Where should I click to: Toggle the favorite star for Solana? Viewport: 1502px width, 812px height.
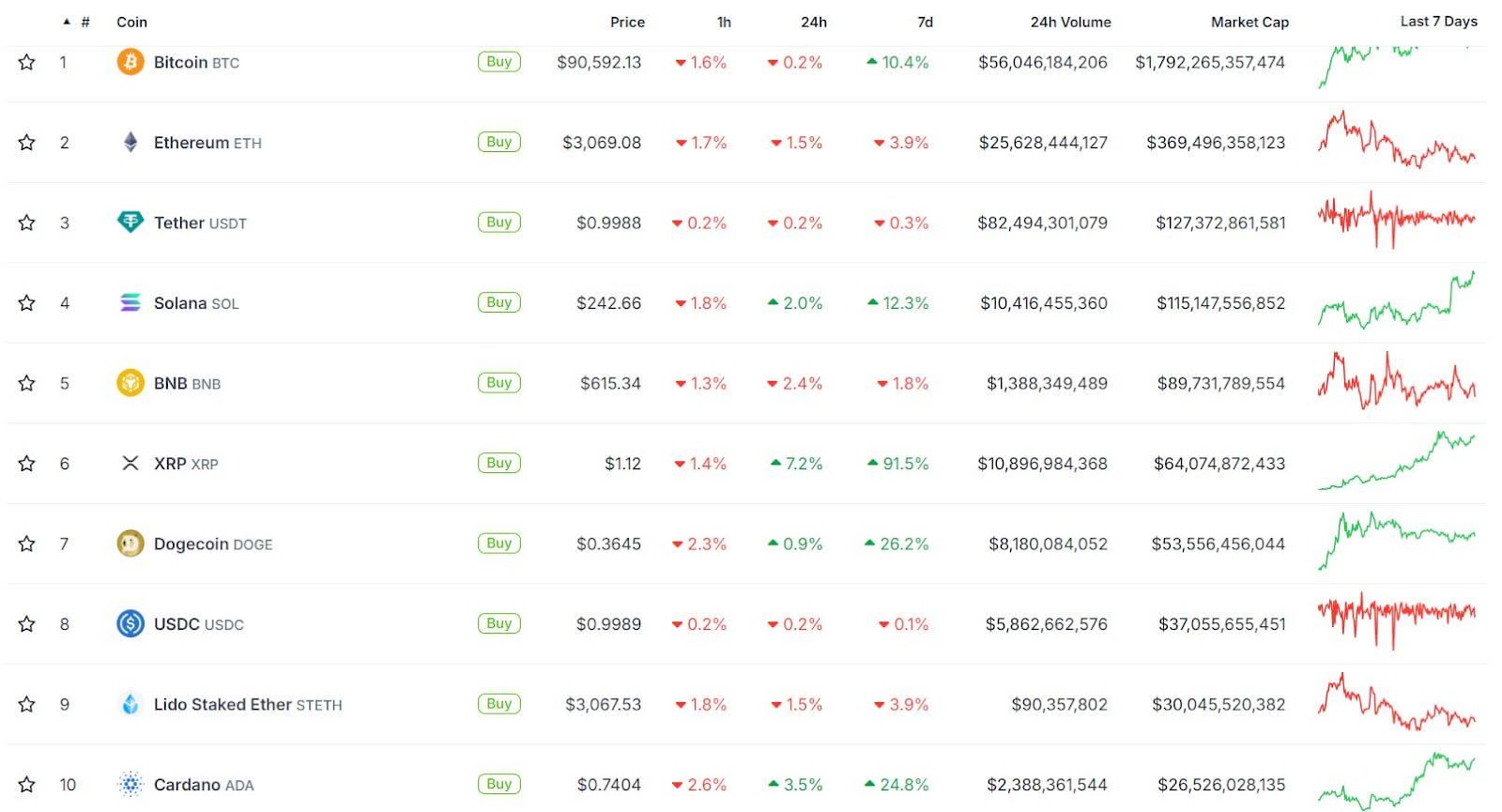point(27,302)
